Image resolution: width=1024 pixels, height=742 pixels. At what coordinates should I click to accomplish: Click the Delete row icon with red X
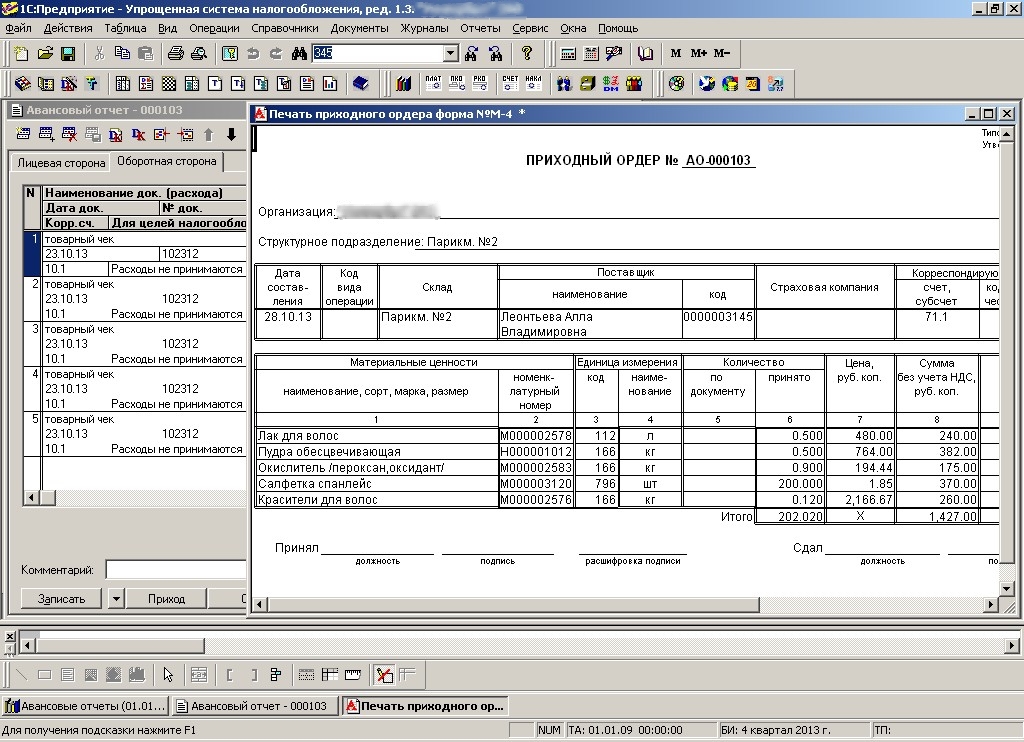coord(69,135)
